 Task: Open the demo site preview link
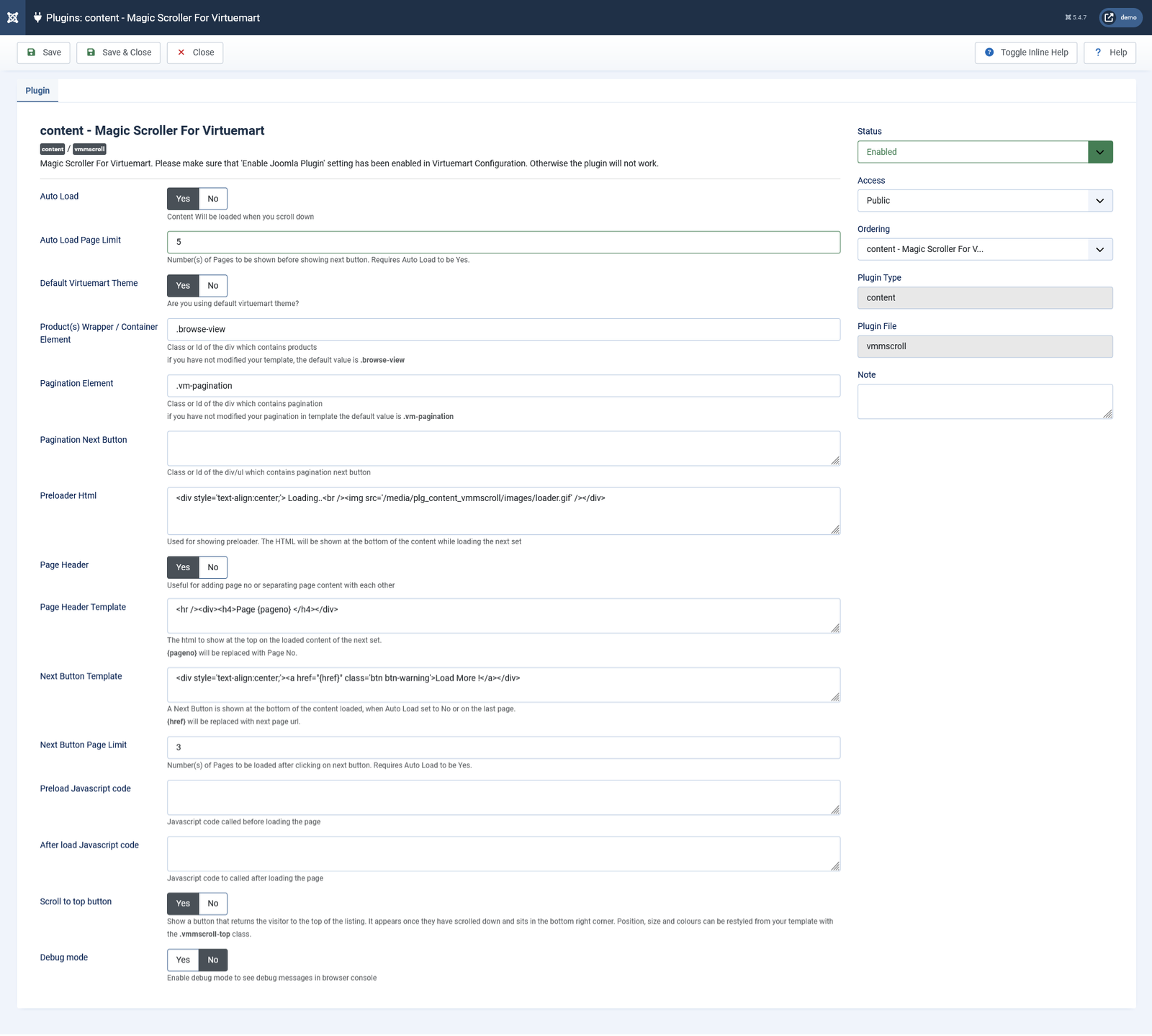click(1120, 17)
